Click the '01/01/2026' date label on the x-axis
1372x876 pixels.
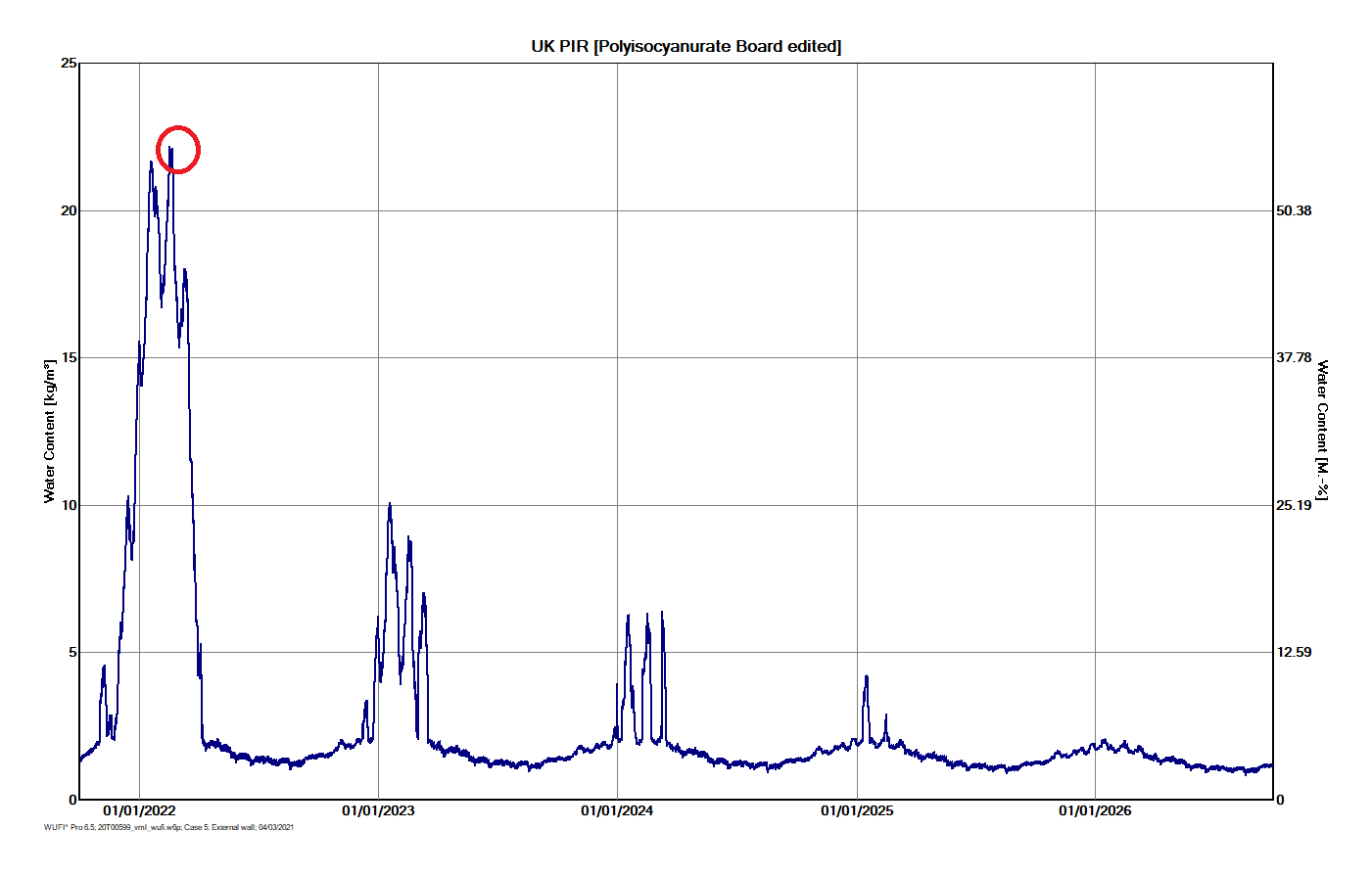coord(1096,811)
